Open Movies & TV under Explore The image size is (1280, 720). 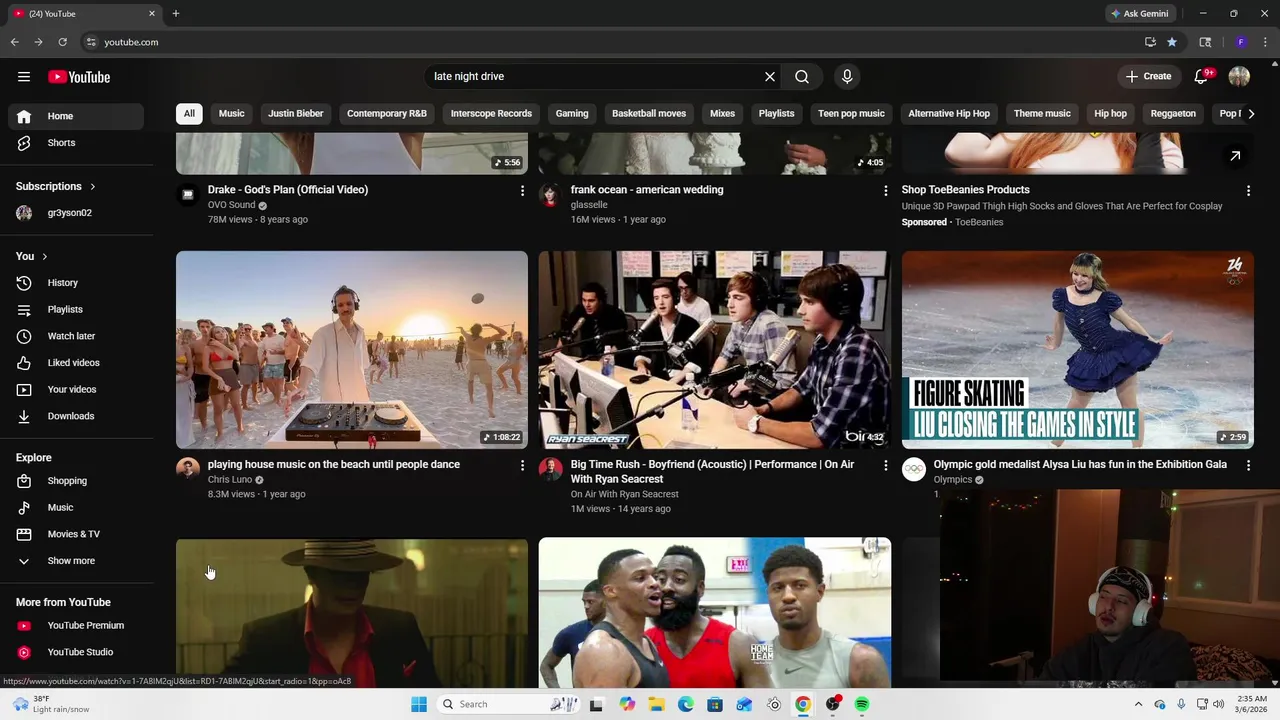[76, 534]
